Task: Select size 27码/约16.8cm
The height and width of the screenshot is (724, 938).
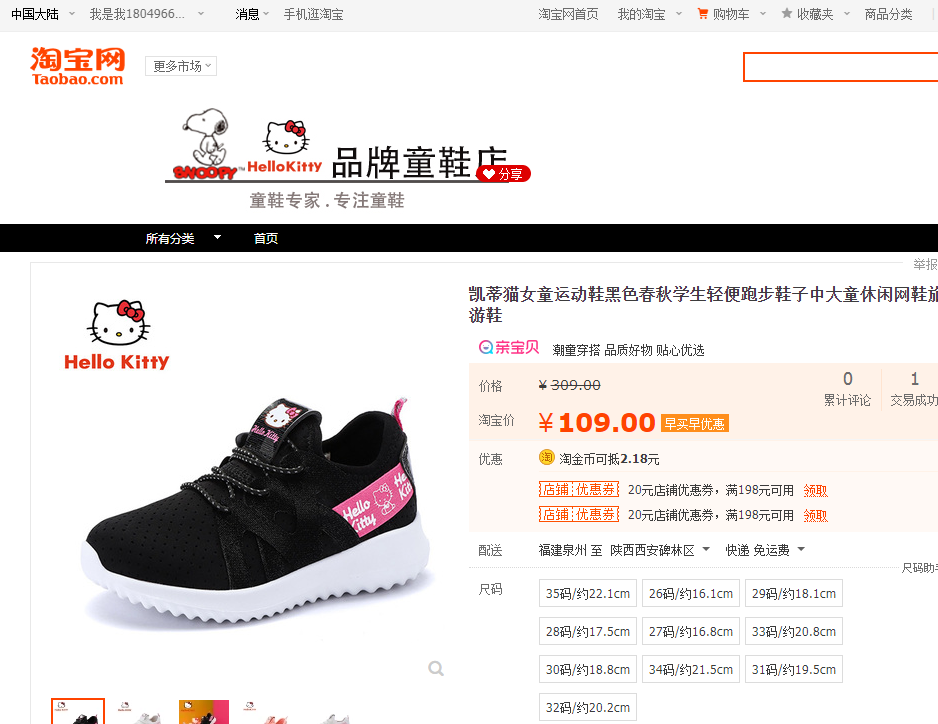Action: (x=691, y=631)
